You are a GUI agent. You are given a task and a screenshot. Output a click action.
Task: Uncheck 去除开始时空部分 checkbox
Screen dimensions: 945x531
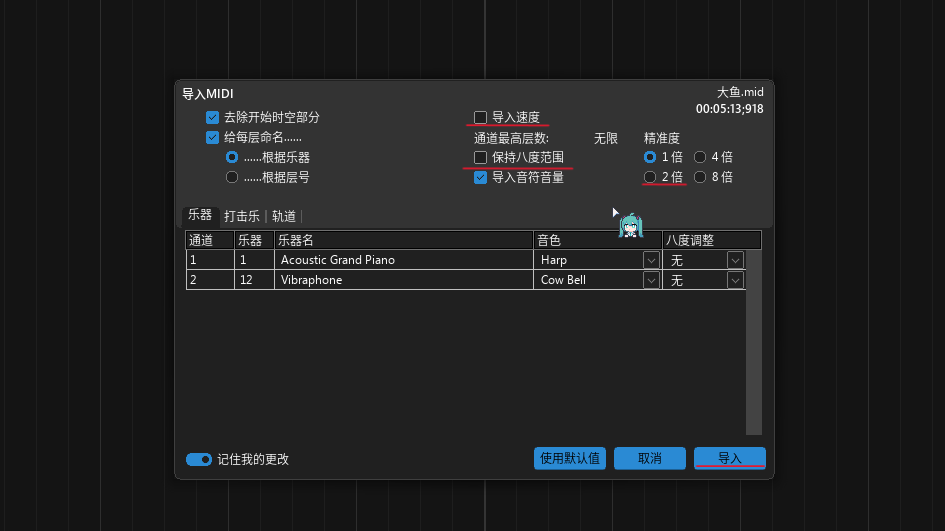[x=212, y=117]
